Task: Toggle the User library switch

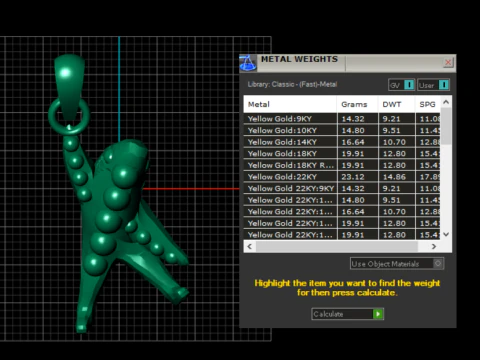Action: (x=433, y=85)
